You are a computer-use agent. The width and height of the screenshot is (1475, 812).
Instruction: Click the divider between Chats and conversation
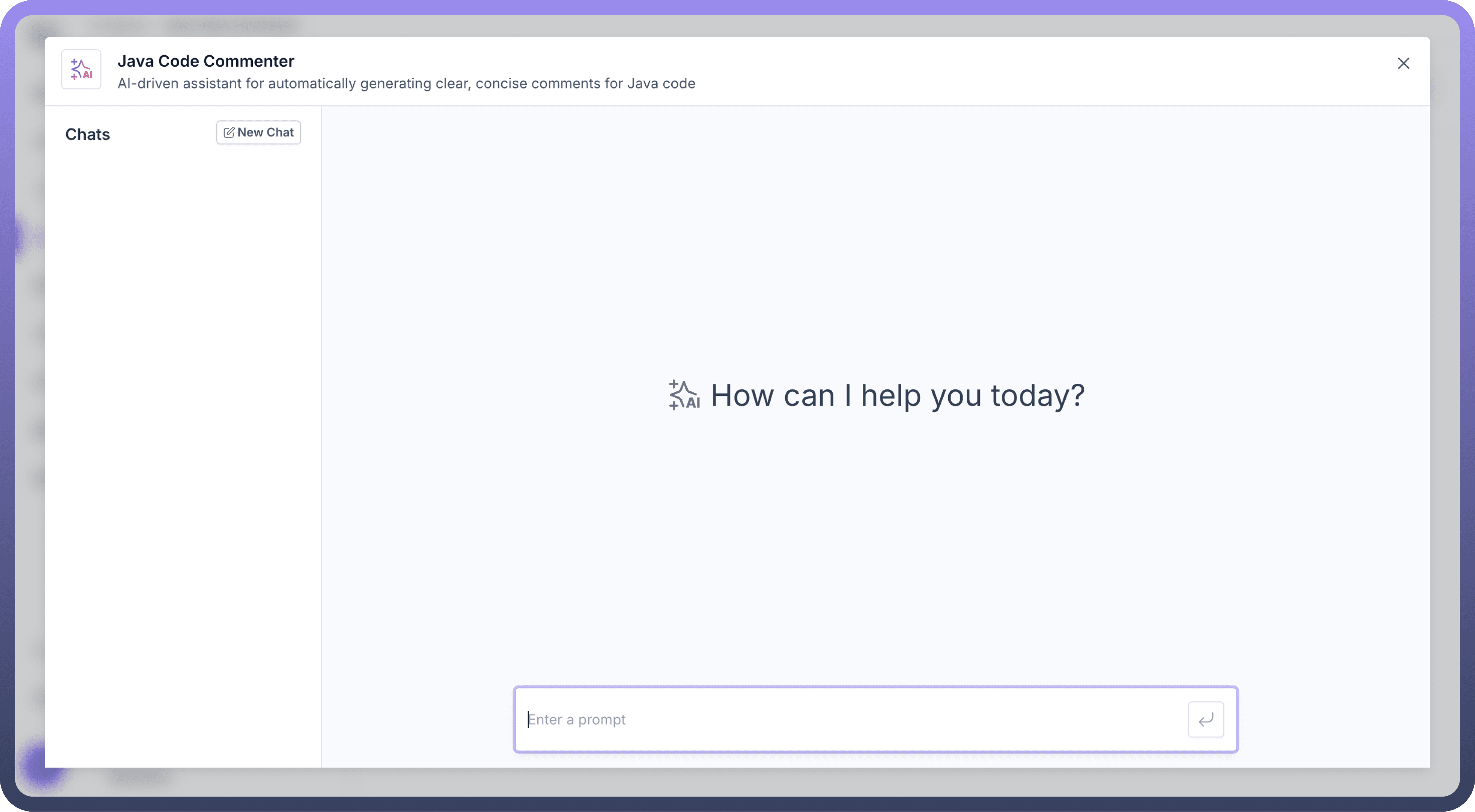tap(321, 435)
